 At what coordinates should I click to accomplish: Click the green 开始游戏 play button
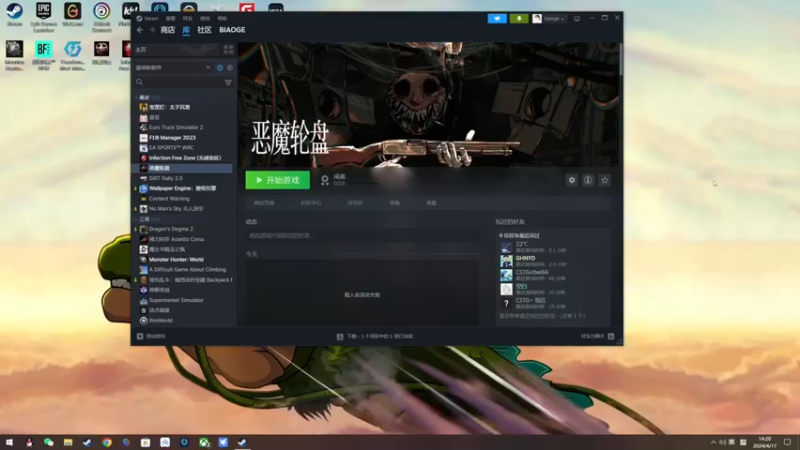click(x=278, y=180)
